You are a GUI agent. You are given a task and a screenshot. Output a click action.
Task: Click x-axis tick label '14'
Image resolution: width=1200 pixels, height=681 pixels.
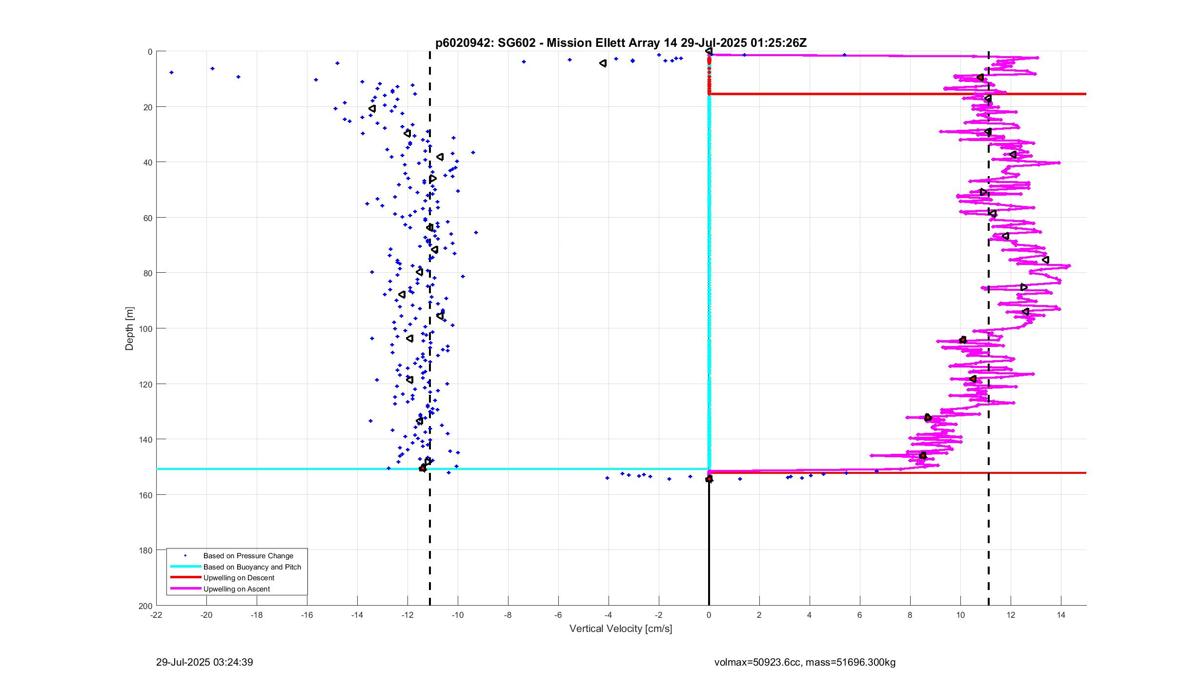[1061, 615]
